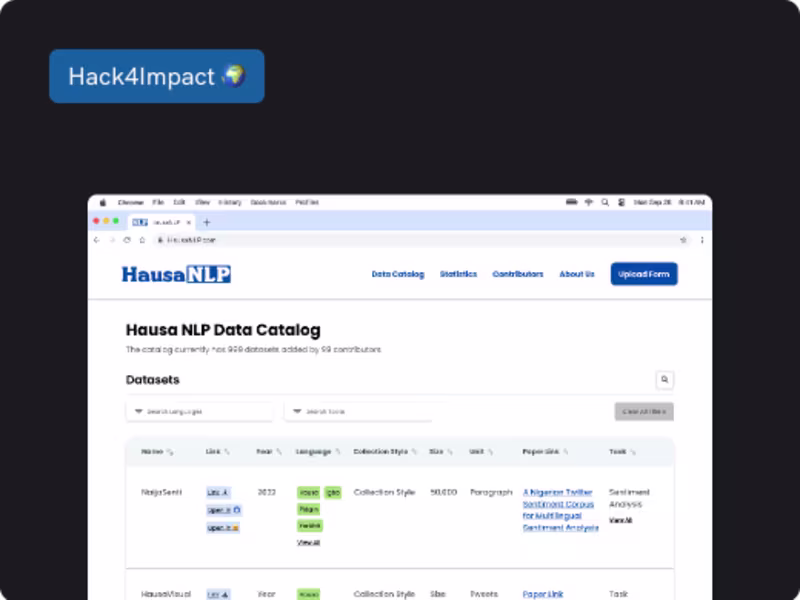Click the HausaVisual dataset name
The width and height of the screenshot is (800, 600).
coord(166,594)
